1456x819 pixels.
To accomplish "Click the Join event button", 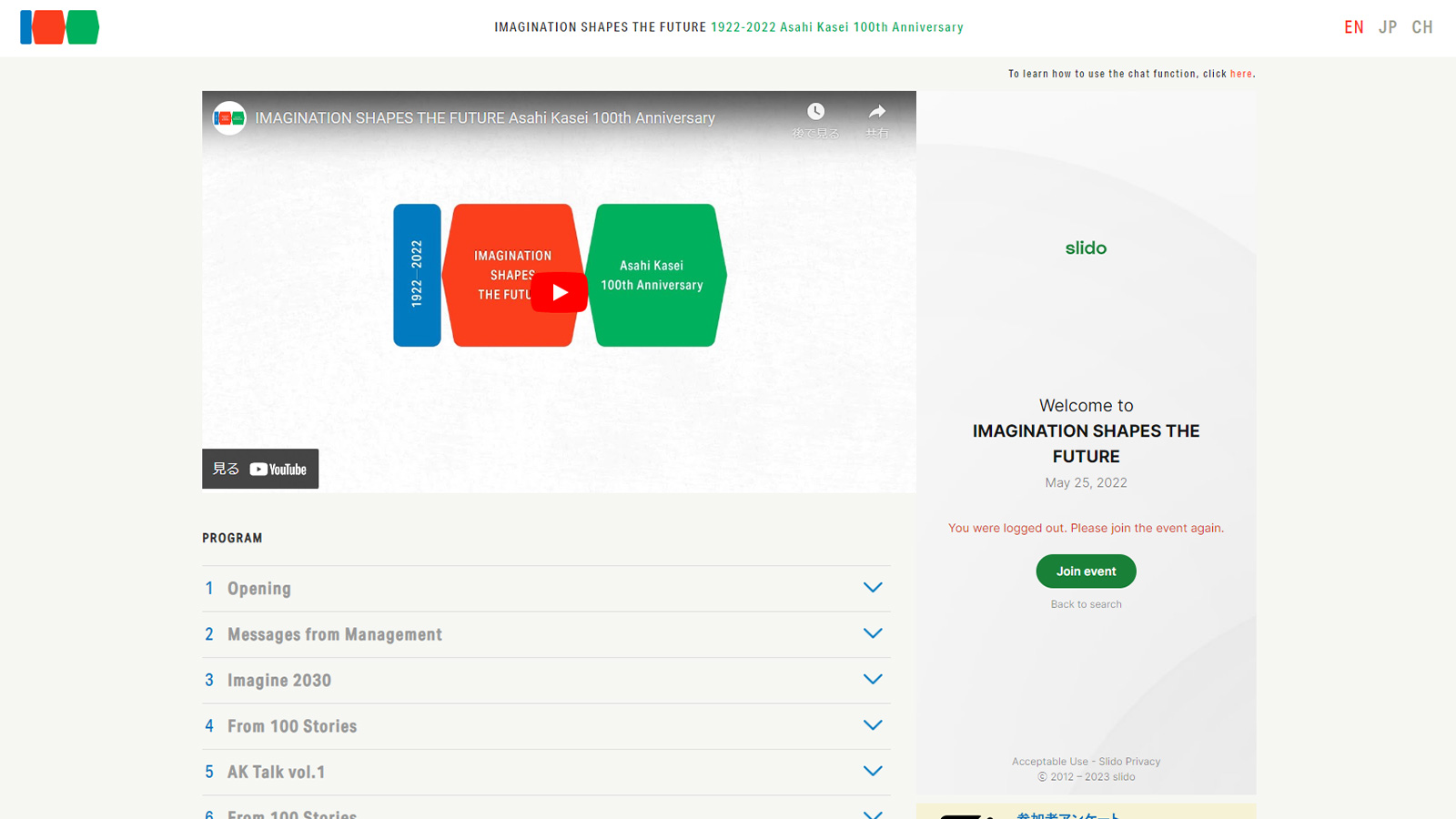I will [1086, 571].
